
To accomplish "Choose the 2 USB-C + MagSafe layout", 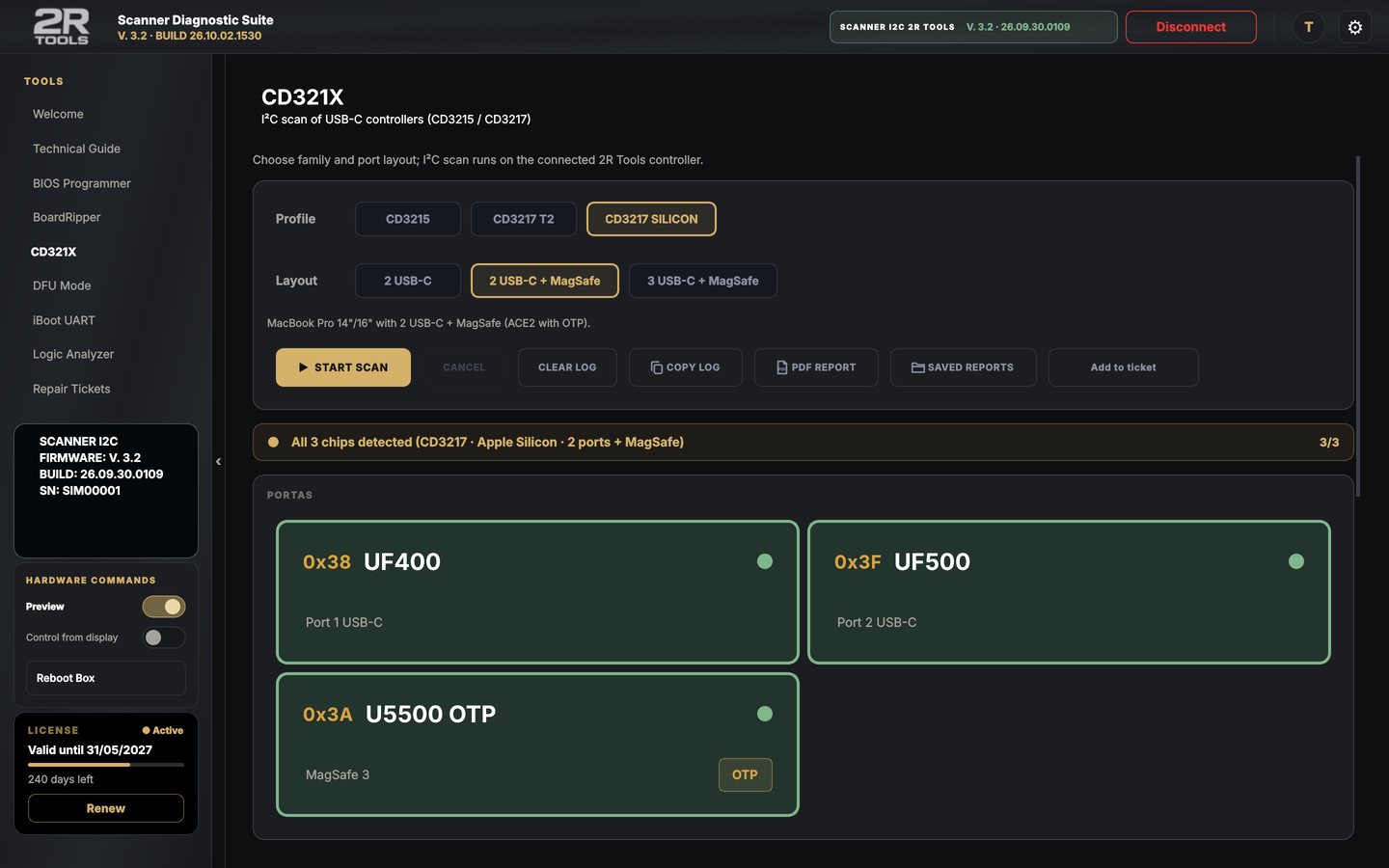I will coord(545,281).
